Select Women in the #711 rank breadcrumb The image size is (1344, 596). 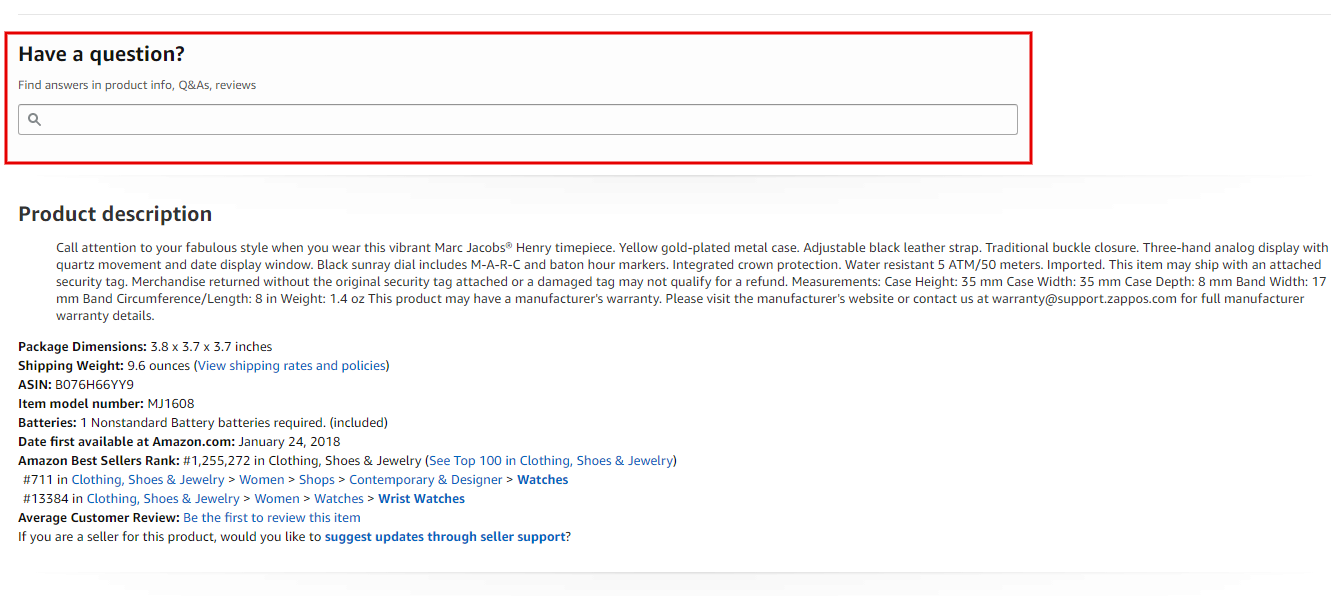coord(261,480)
